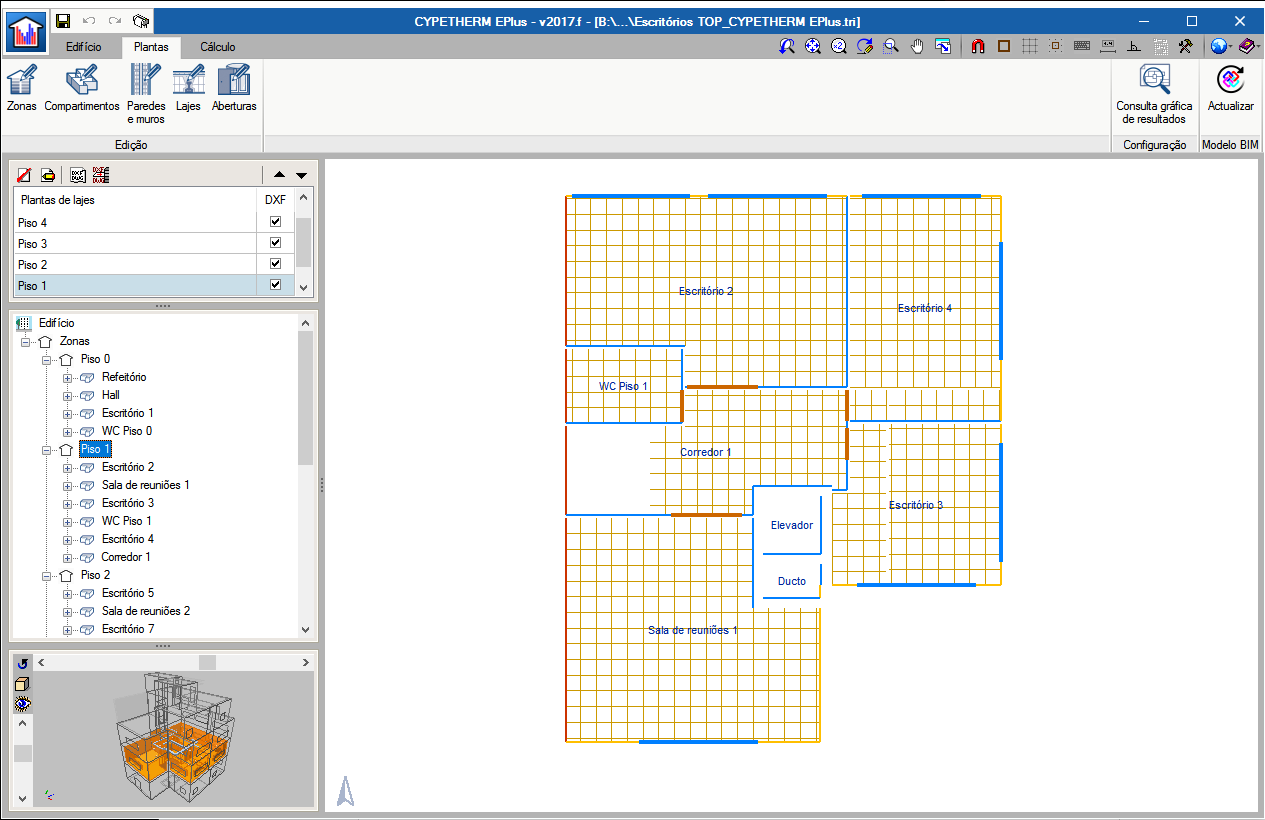
Task: Select WC Piso 0 in the tree
Action: pos(126,431)
